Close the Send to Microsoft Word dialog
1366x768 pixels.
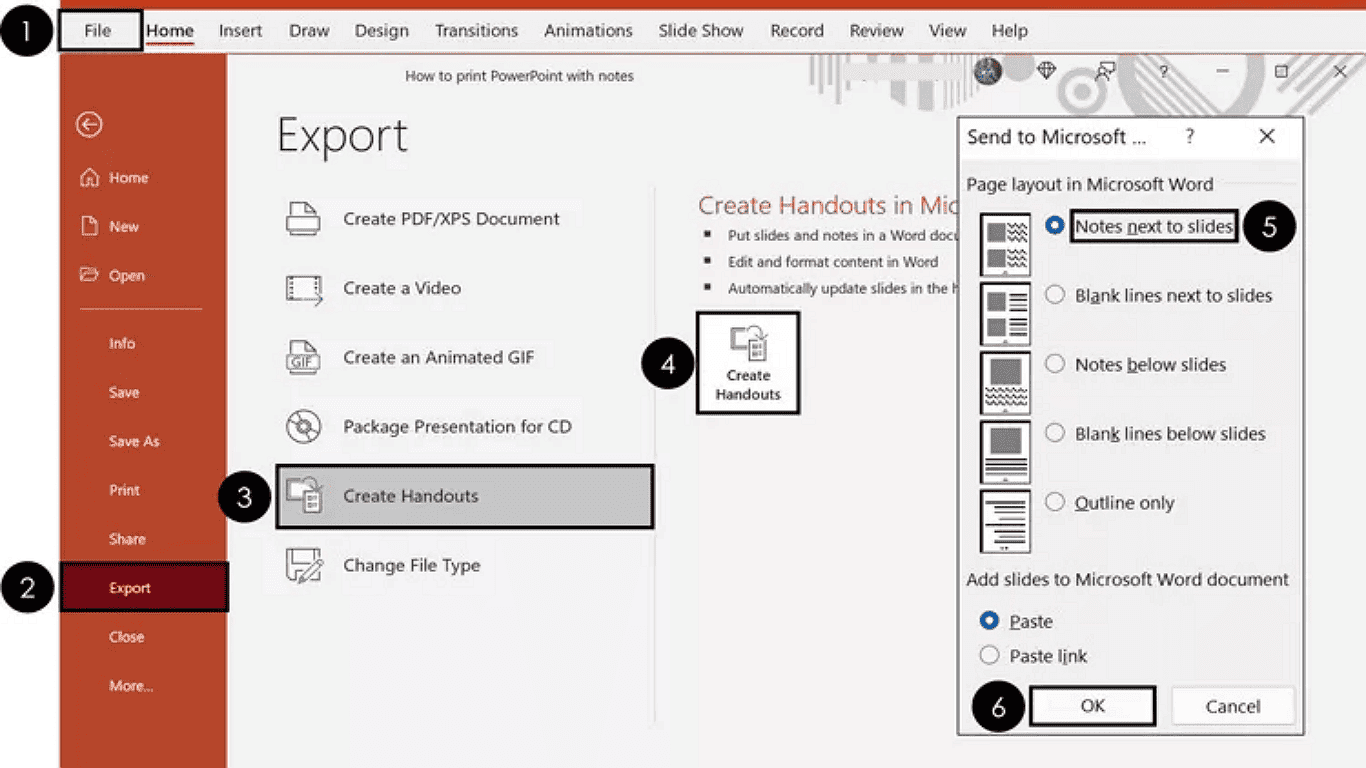click(1267, 137)
